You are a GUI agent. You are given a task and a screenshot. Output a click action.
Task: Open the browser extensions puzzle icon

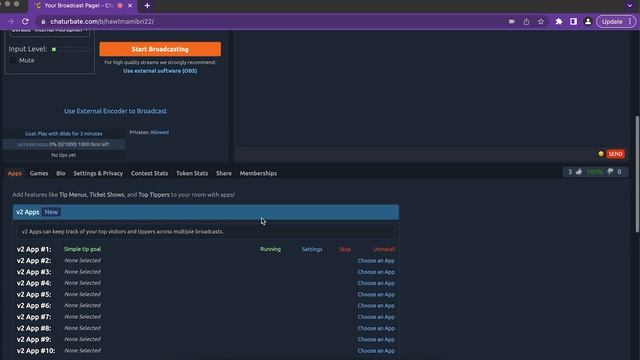559,22
